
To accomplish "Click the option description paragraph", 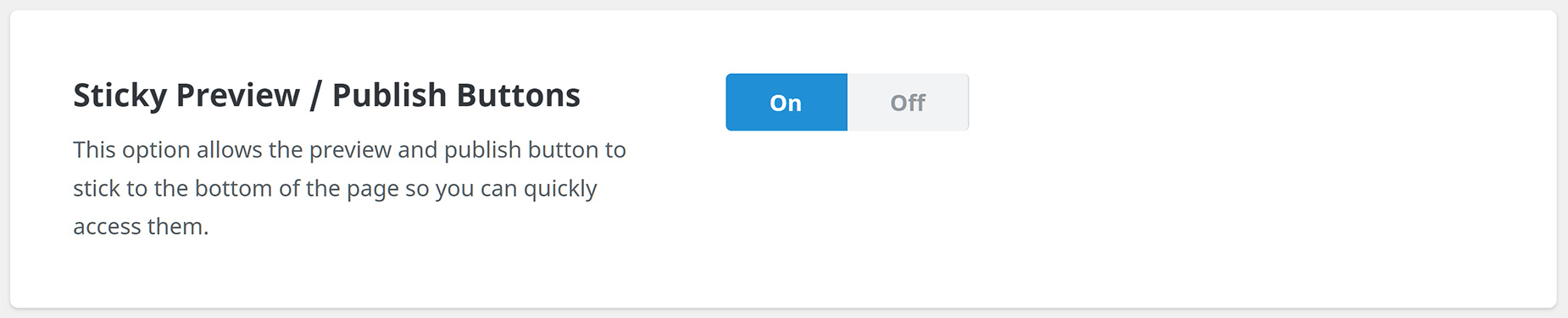I will pyautogui.click(x=349, y=188).
